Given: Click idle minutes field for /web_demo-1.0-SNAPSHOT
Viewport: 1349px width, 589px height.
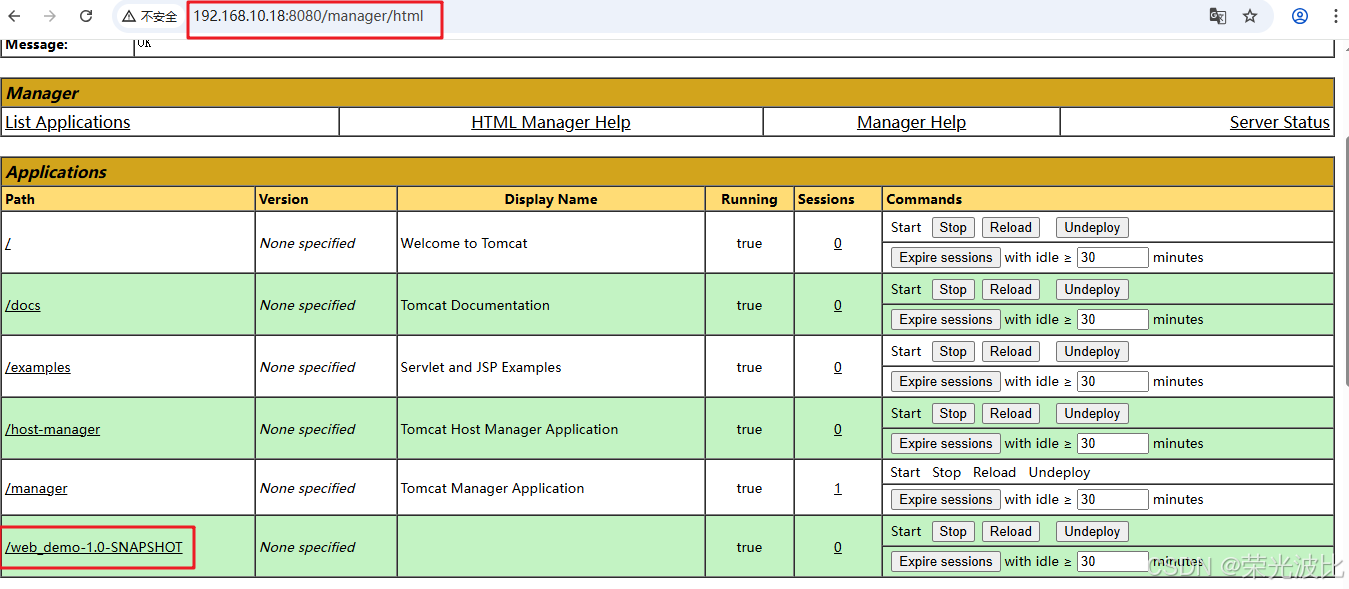Looking at the screenshot, I should click(1113, 561).
